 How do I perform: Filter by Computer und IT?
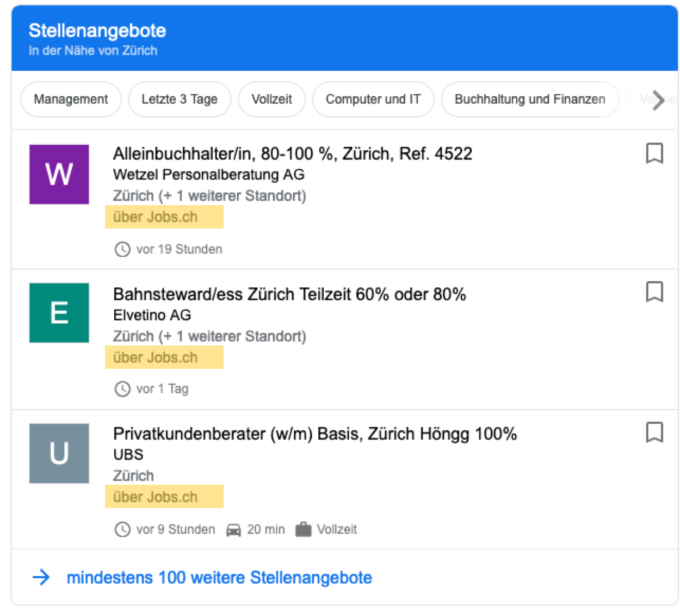[373, 99]
